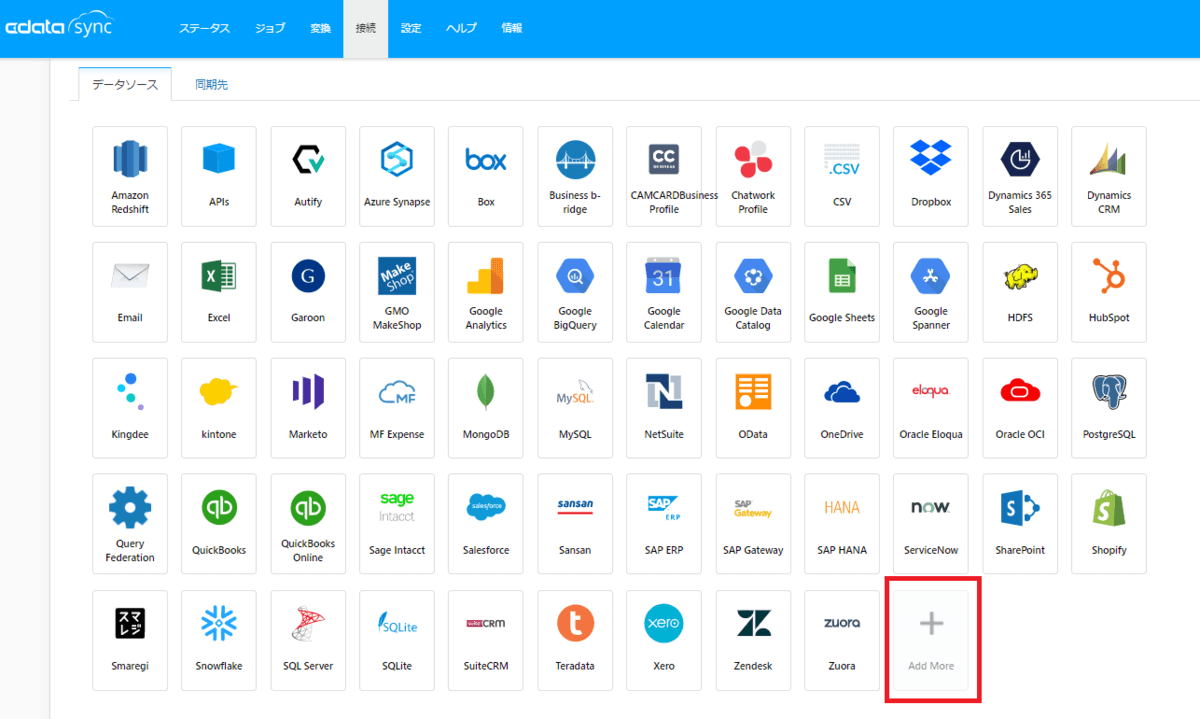Screen dimensions: 1200x719
Task: Select the kintone data source
Action: [219, 408]
